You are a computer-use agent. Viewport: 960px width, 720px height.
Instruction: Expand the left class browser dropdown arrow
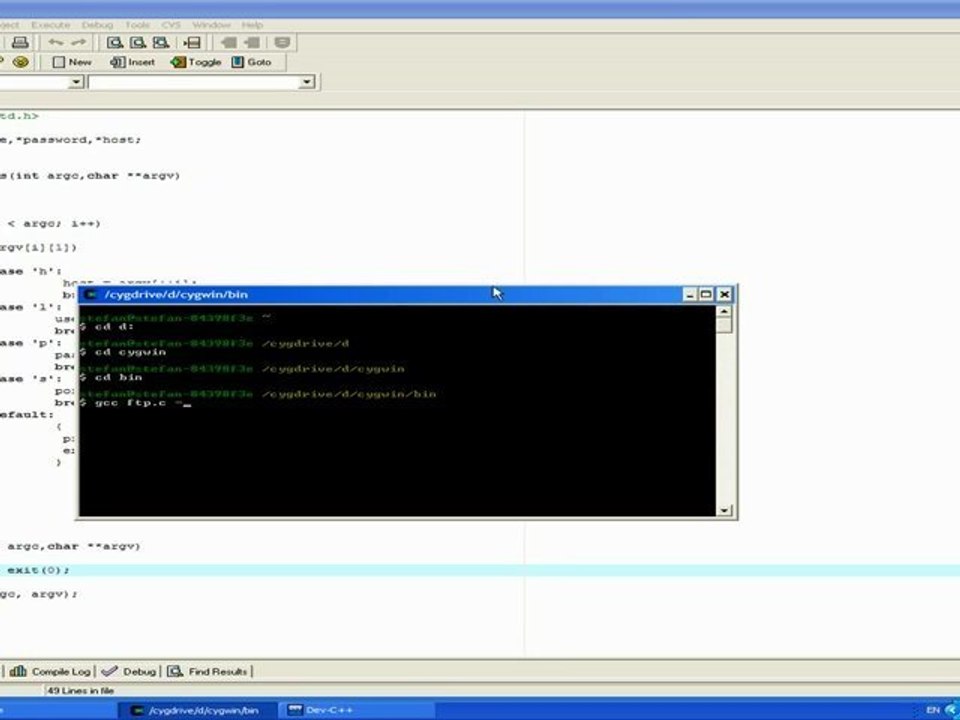point(76,82)
